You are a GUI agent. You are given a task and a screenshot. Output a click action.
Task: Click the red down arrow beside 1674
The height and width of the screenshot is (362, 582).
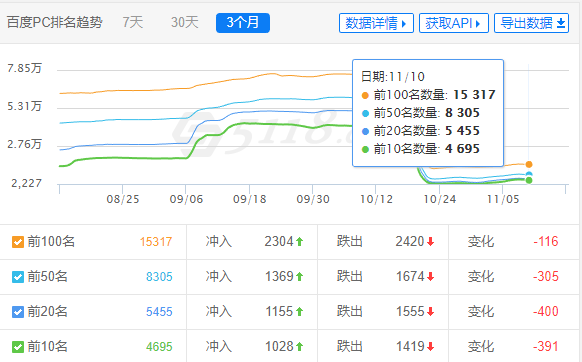(431, 277)
